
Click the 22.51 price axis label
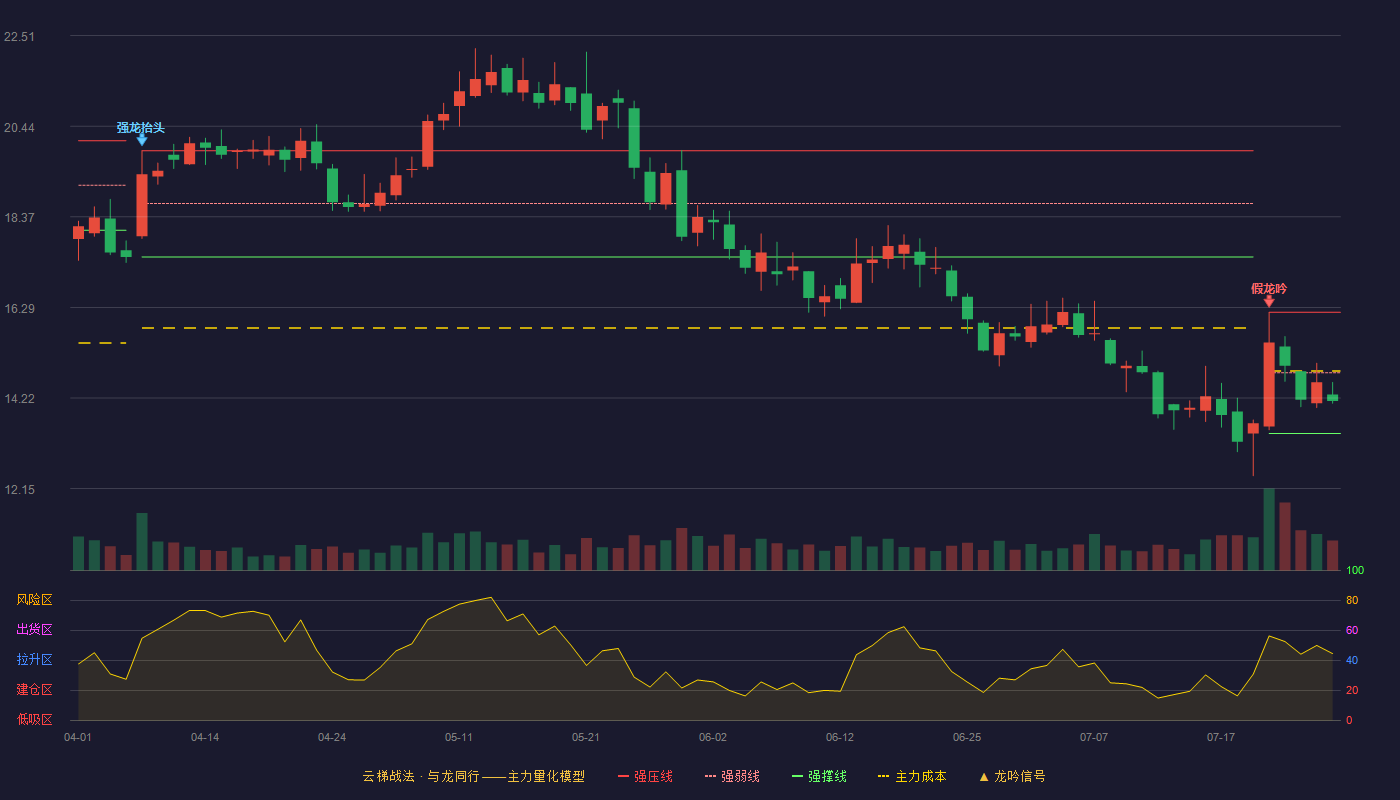coord(20,37)
